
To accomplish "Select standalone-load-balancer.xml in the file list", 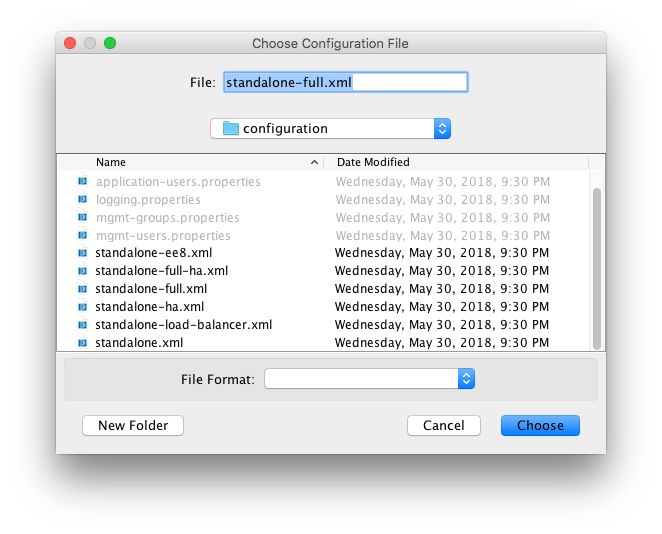I will (184, 325).
